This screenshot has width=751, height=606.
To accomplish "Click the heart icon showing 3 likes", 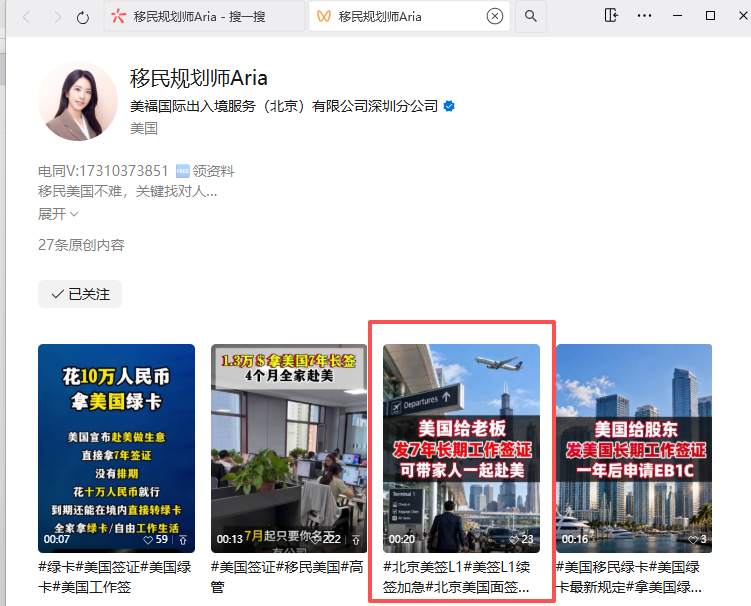I will point(693,540).
